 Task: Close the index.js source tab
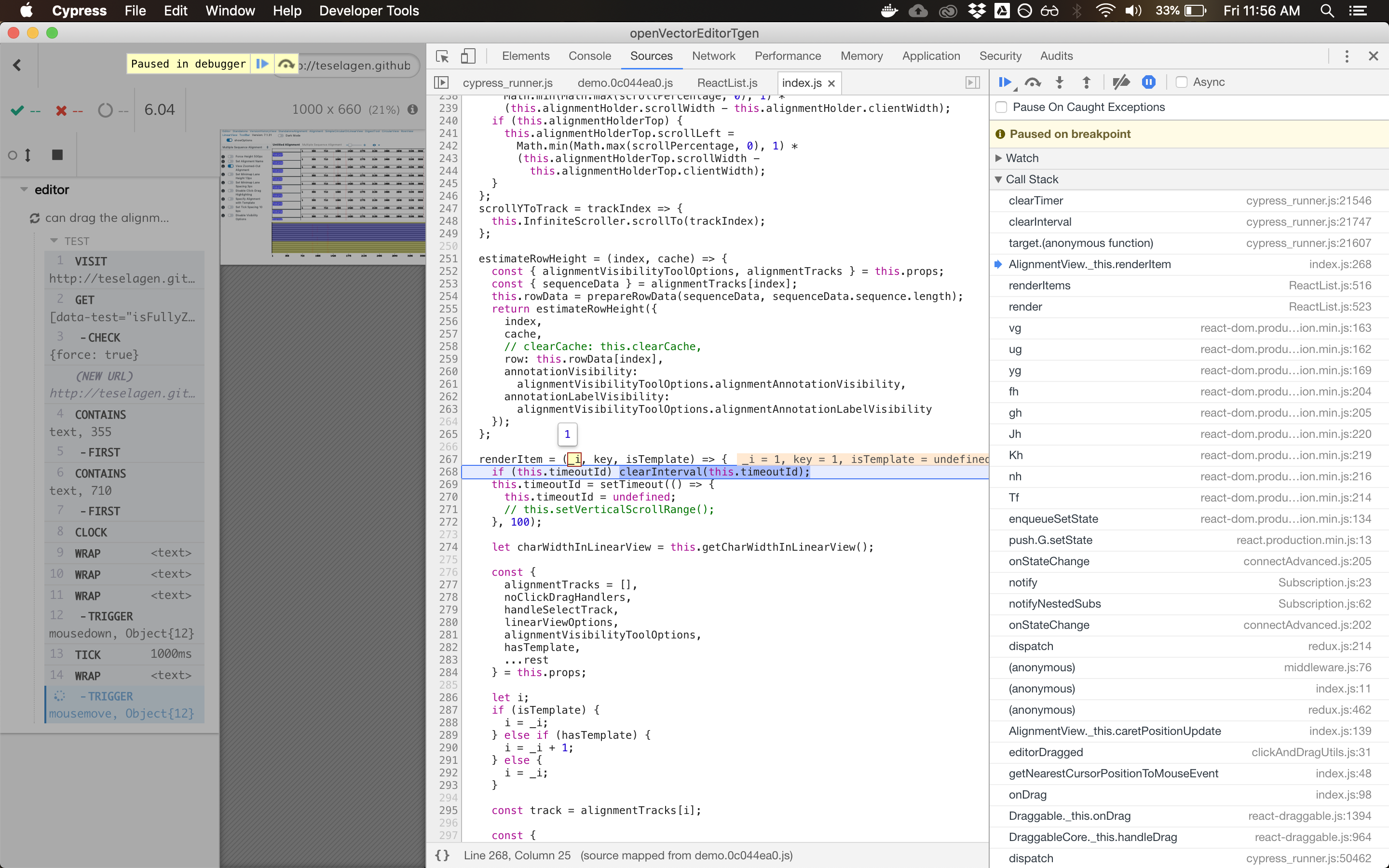point(831,83)
